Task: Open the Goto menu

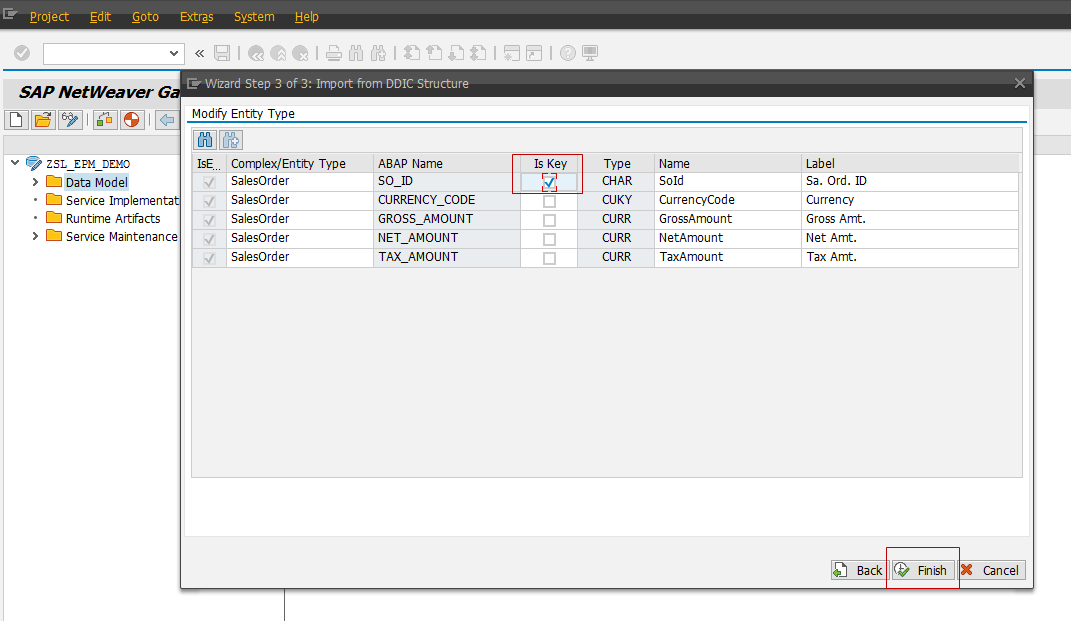Action: click(x=145, y=16)
